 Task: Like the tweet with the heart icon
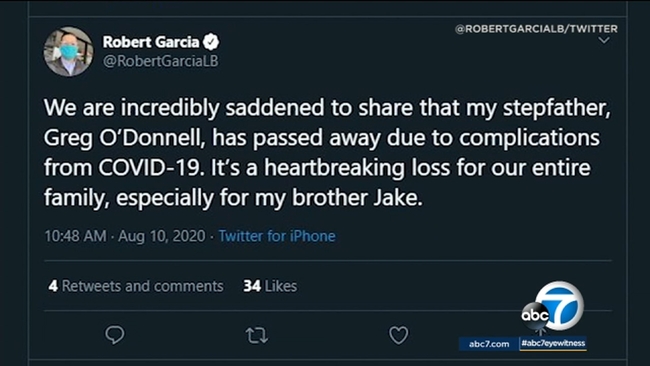(398, 335)
